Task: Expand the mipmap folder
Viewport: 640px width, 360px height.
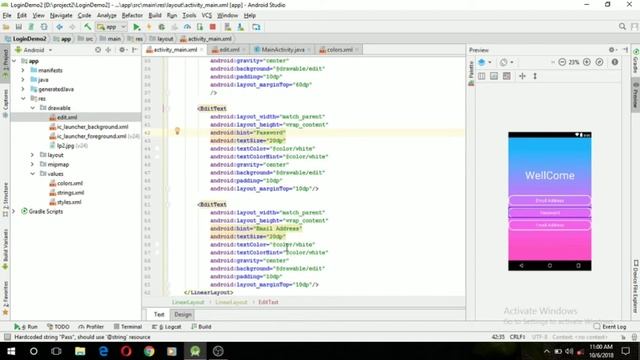Action: point(32,164)
